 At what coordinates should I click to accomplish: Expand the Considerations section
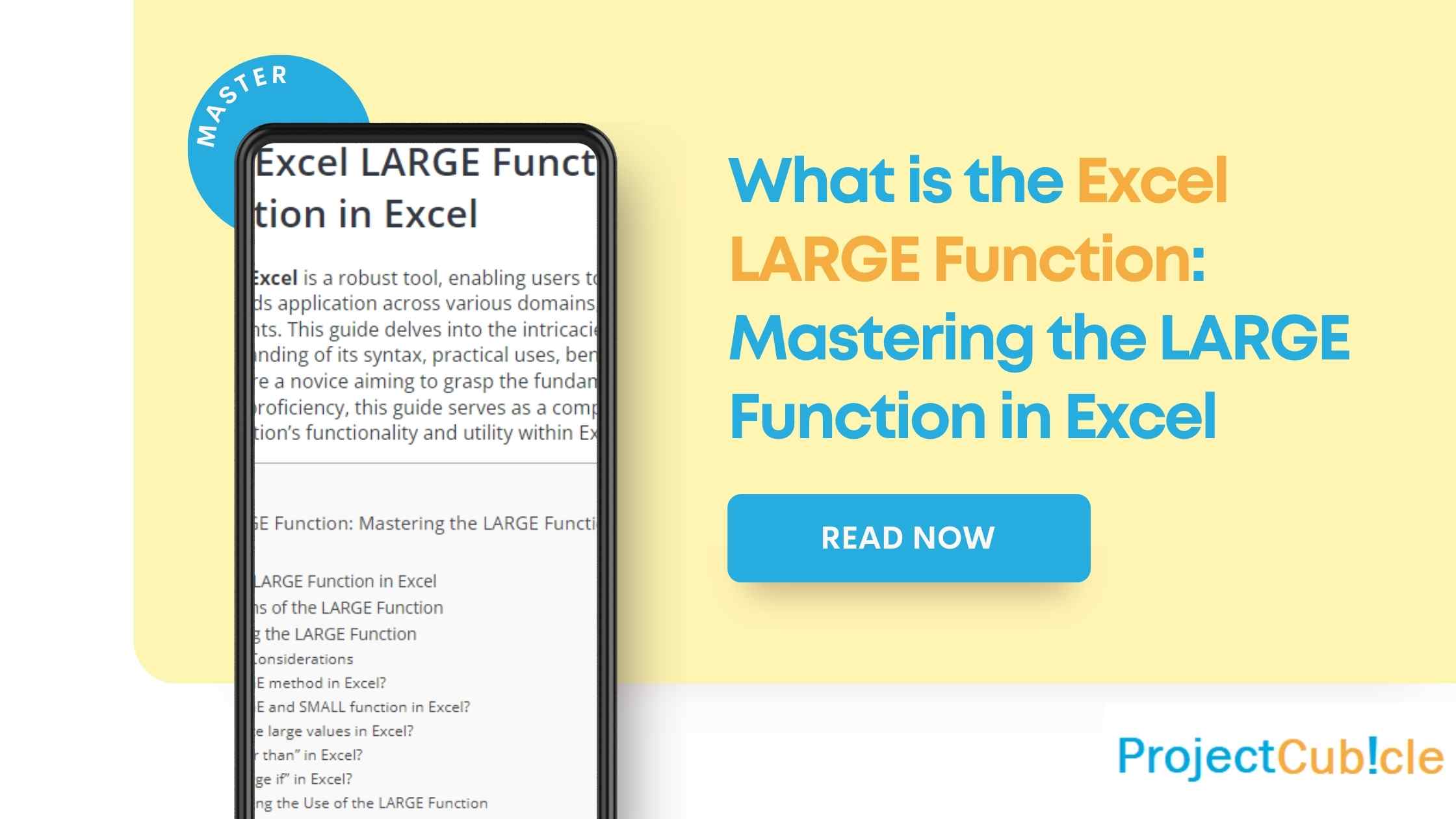(x=300, y=658)
